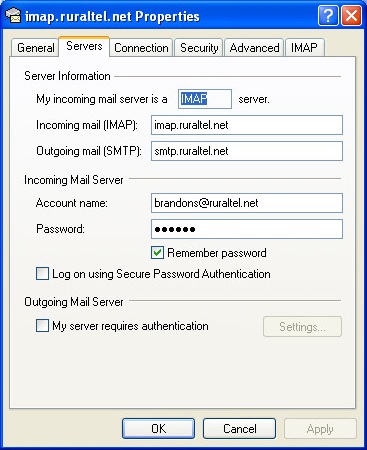
Task: Close the Properties dialog with the X
Action: click(x=352, y=15)
